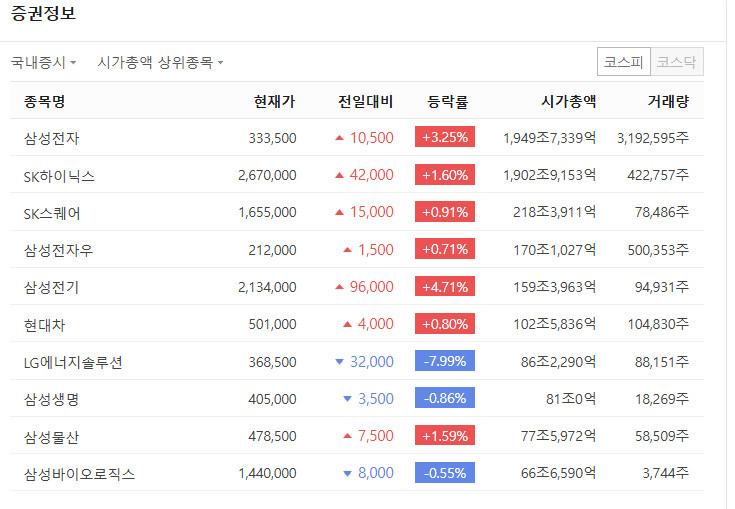Click the +0.71% badge for 삼성전자우
Screen dimensions: 735x509
pyautogui.click(x=445, y=249)
